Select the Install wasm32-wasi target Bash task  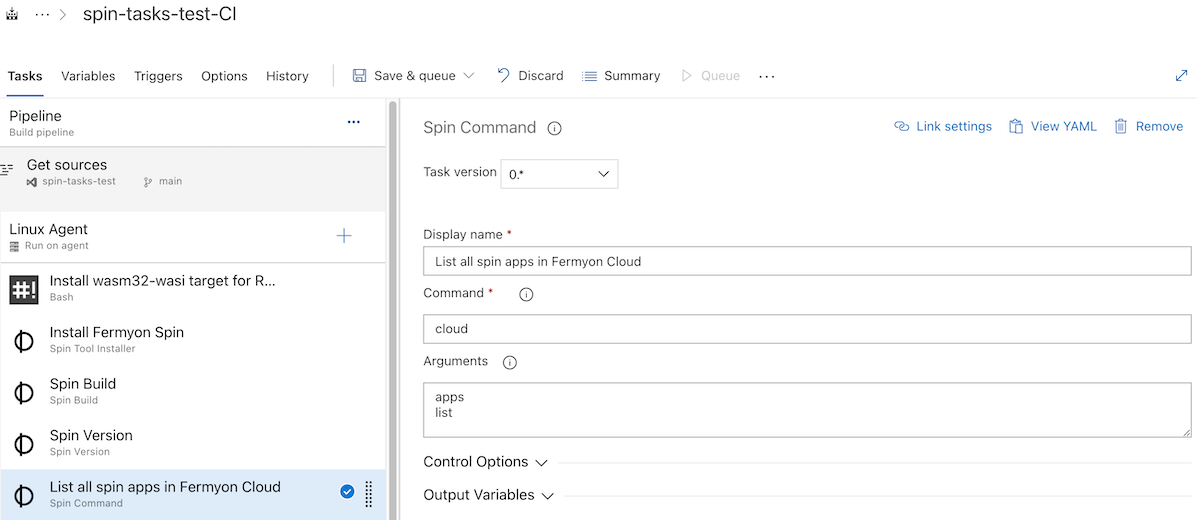pyautogui.click(x=193, y=289)
